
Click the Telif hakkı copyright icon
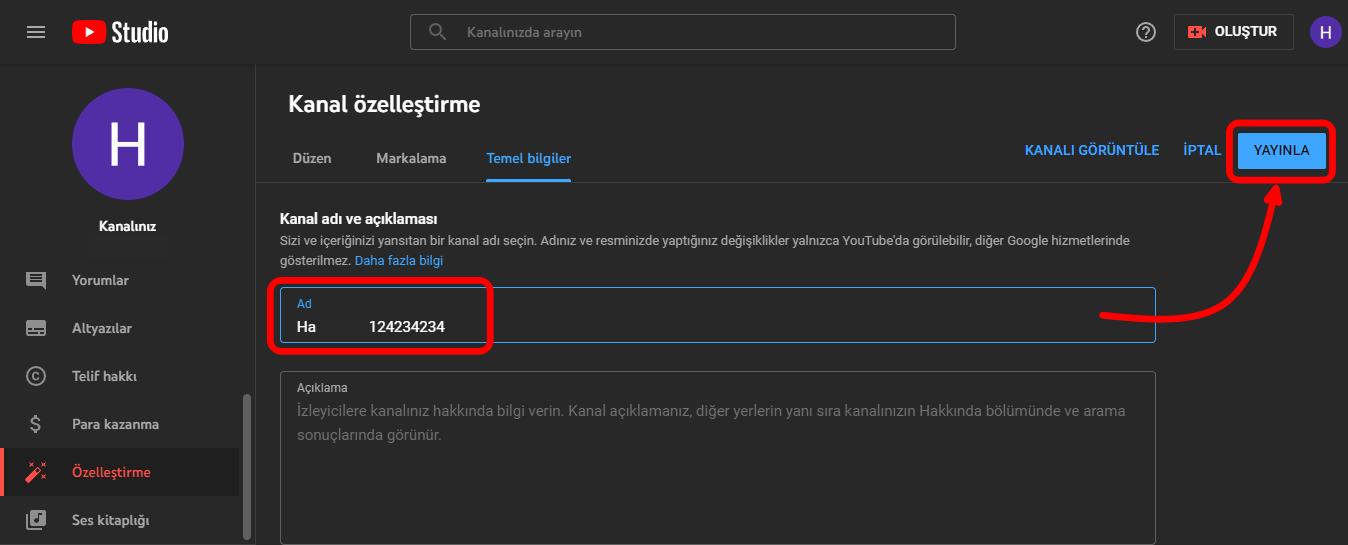(36, 376)
